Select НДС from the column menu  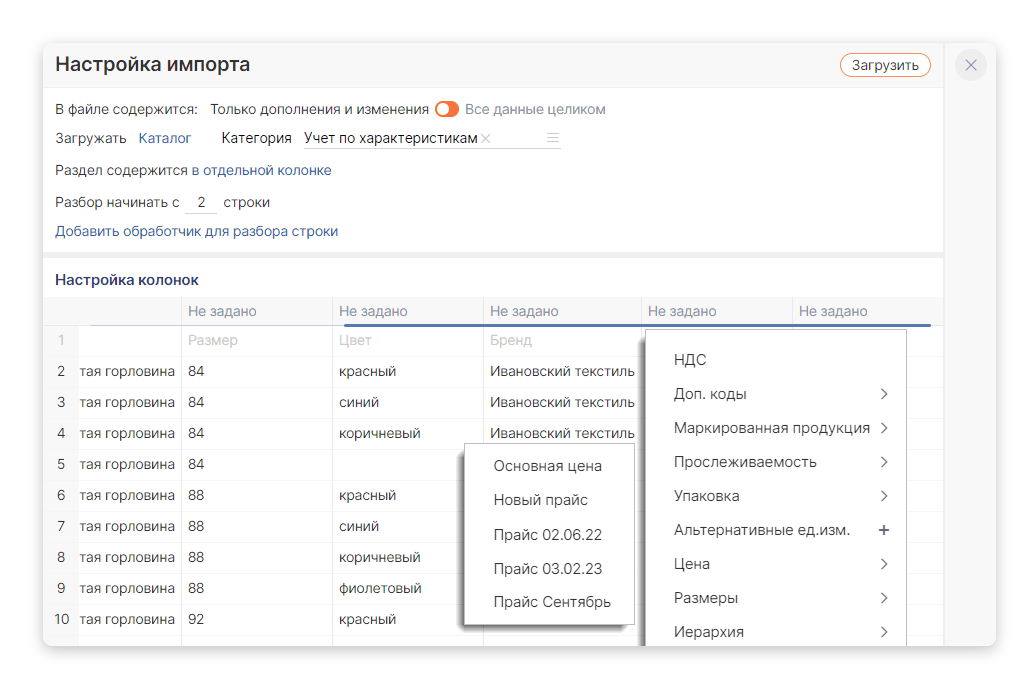tap(690, 360)
